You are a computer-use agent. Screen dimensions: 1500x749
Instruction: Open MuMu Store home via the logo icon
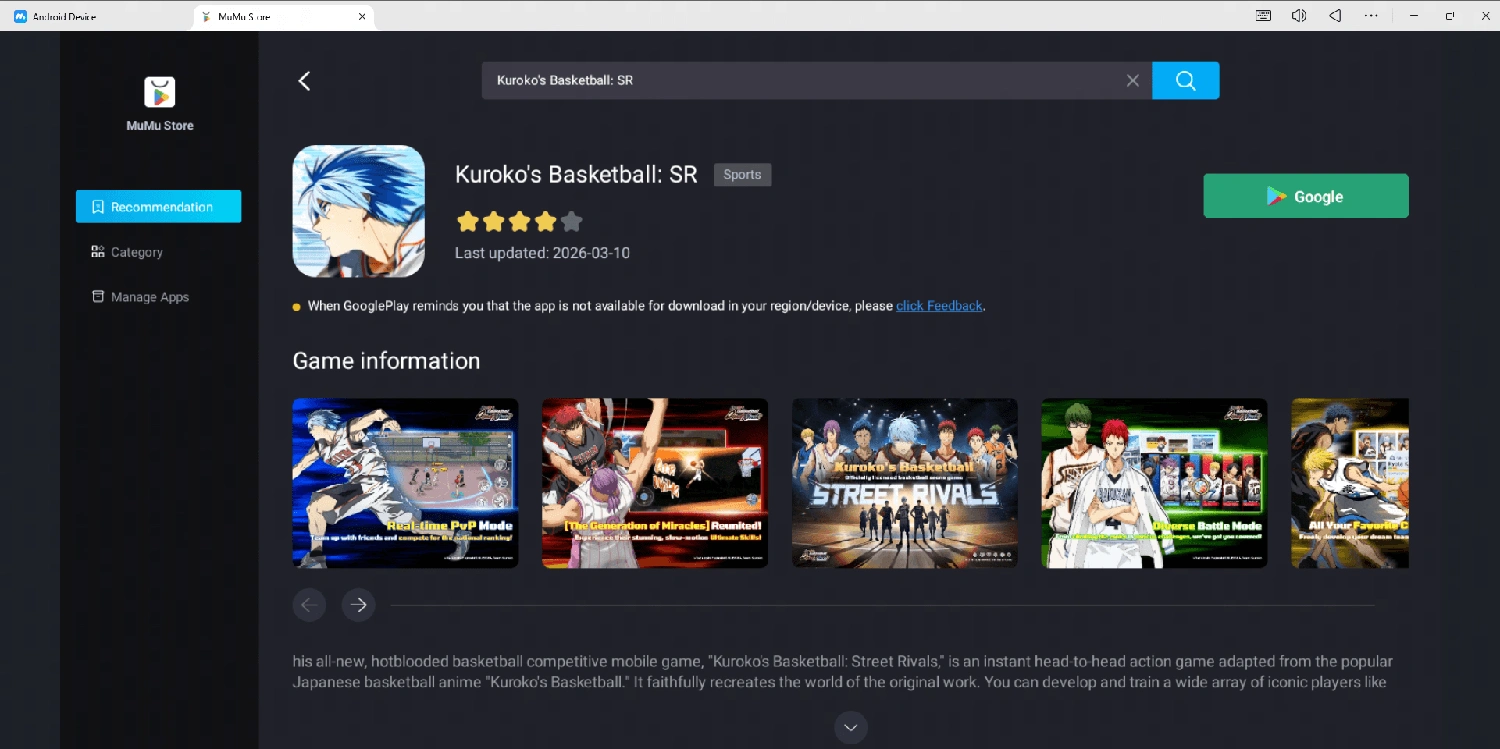tap(159, 92)
